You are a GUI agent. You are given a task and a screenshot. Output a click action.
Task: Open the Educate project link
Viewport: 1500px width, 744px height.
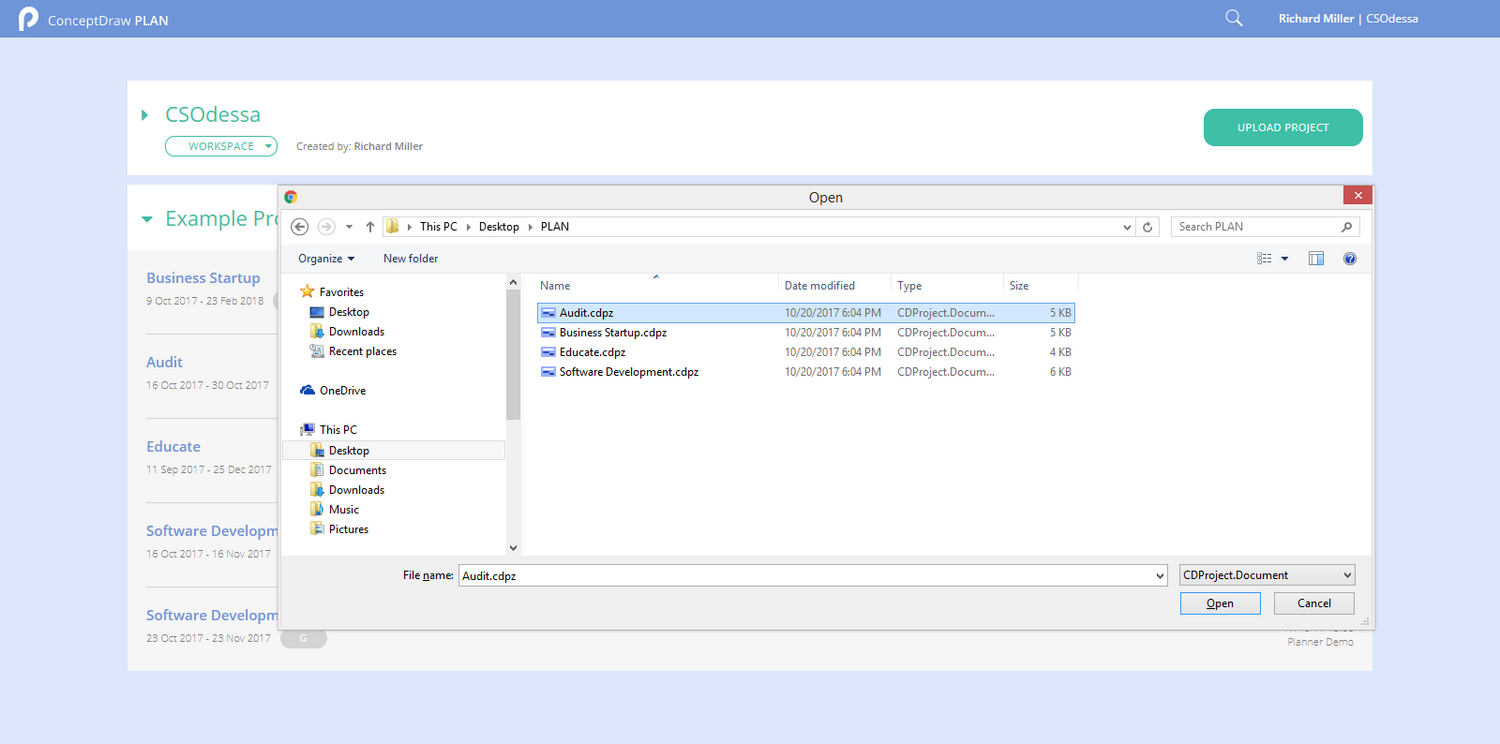point(173,447)
